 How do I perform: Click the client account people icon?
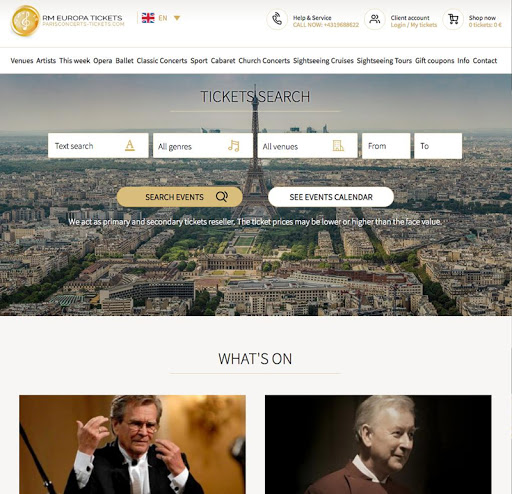pyautogui.click(x=375, y=19)
